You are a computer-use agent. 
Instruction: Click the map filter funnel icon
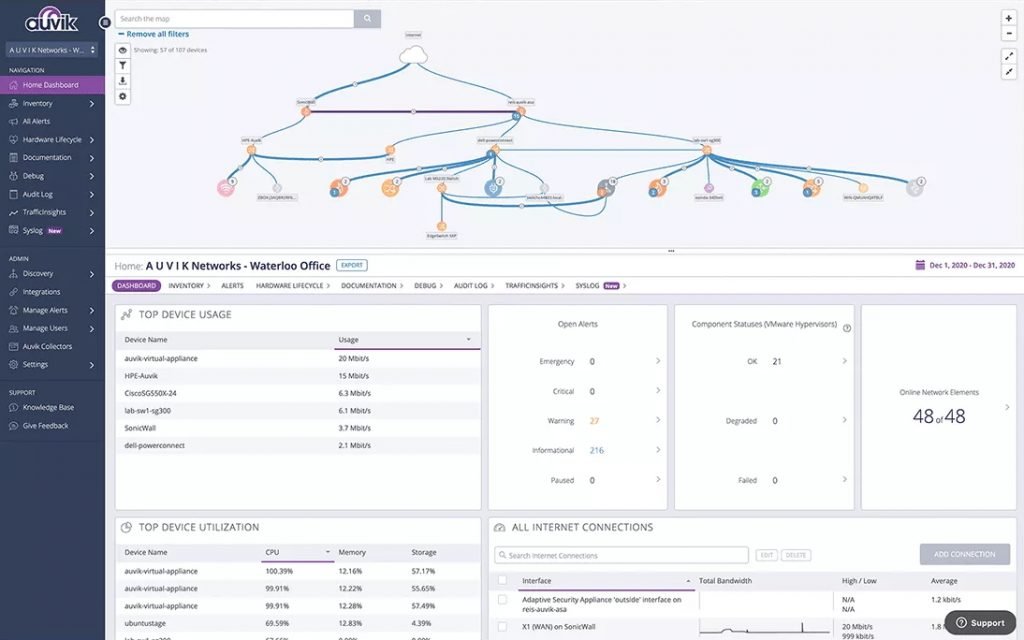pos(123,65)
